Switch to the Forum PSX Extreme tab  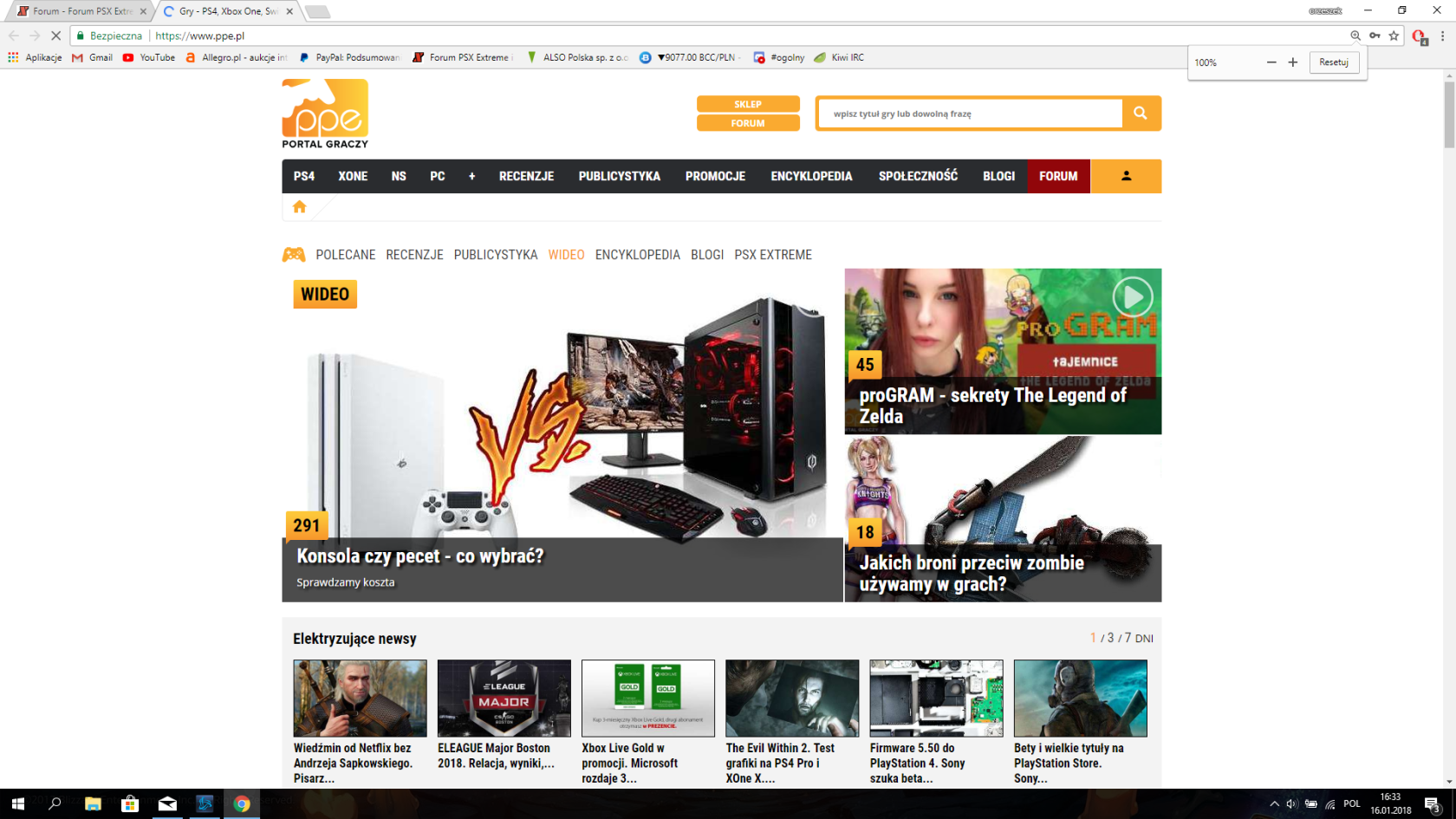[81, 11]
